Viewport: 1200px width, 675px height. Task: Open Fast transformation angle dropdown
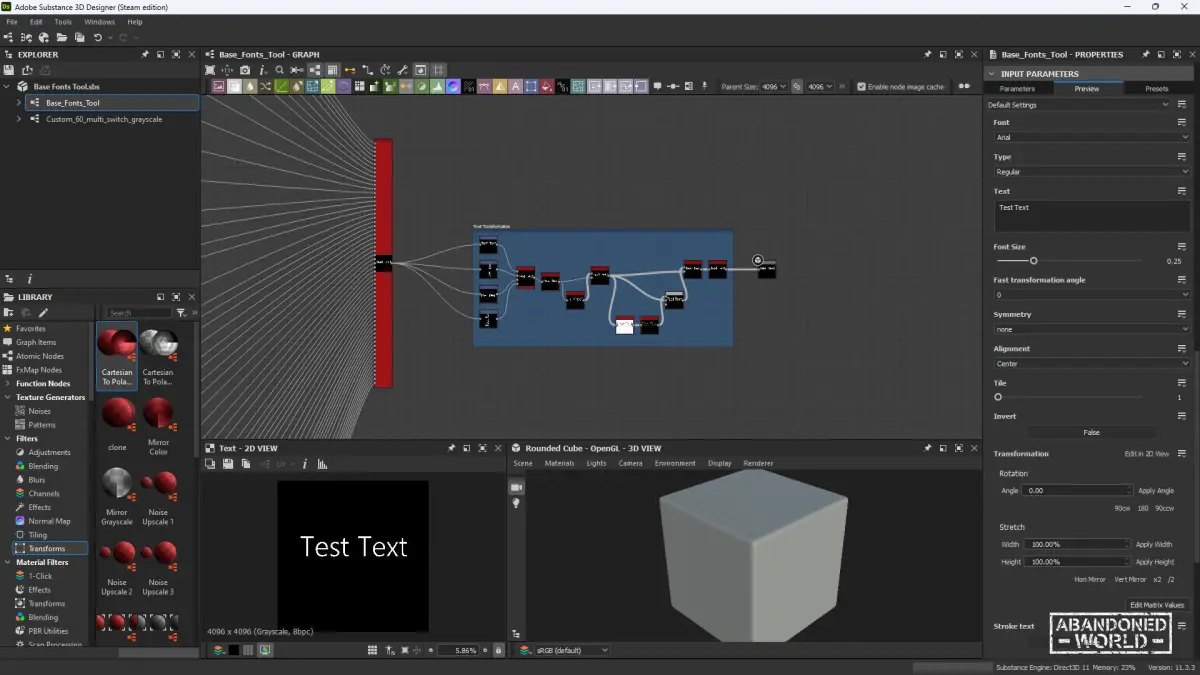[x=1091, y=295]
